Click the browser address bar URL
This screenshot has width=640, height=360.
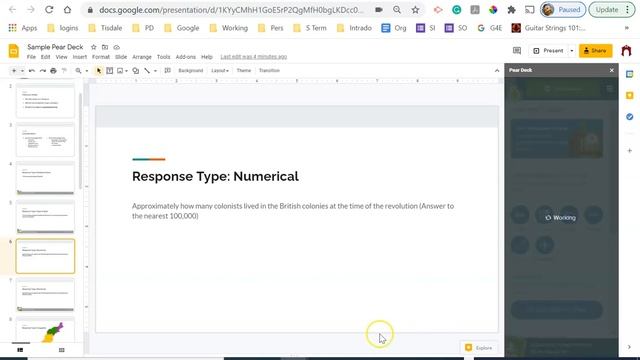pos(231,10)
